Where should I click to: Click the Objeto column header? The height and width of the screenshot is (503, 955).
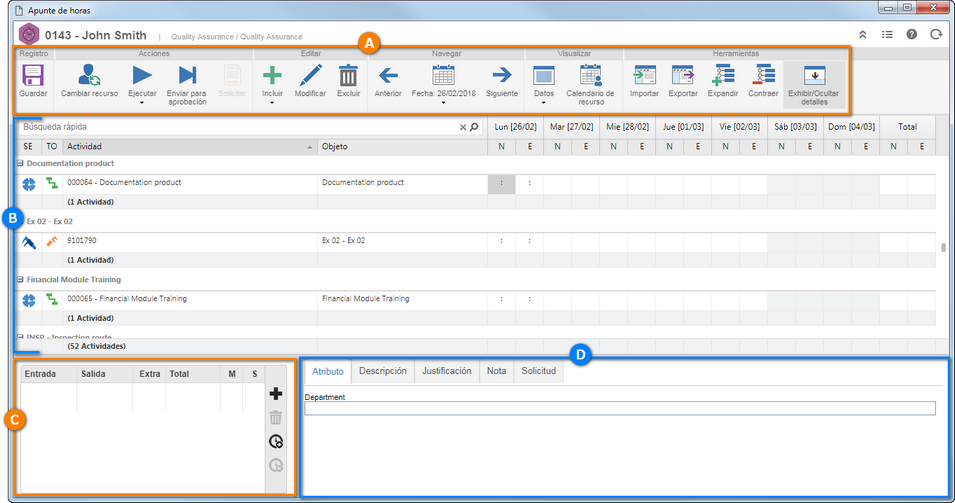402,147
